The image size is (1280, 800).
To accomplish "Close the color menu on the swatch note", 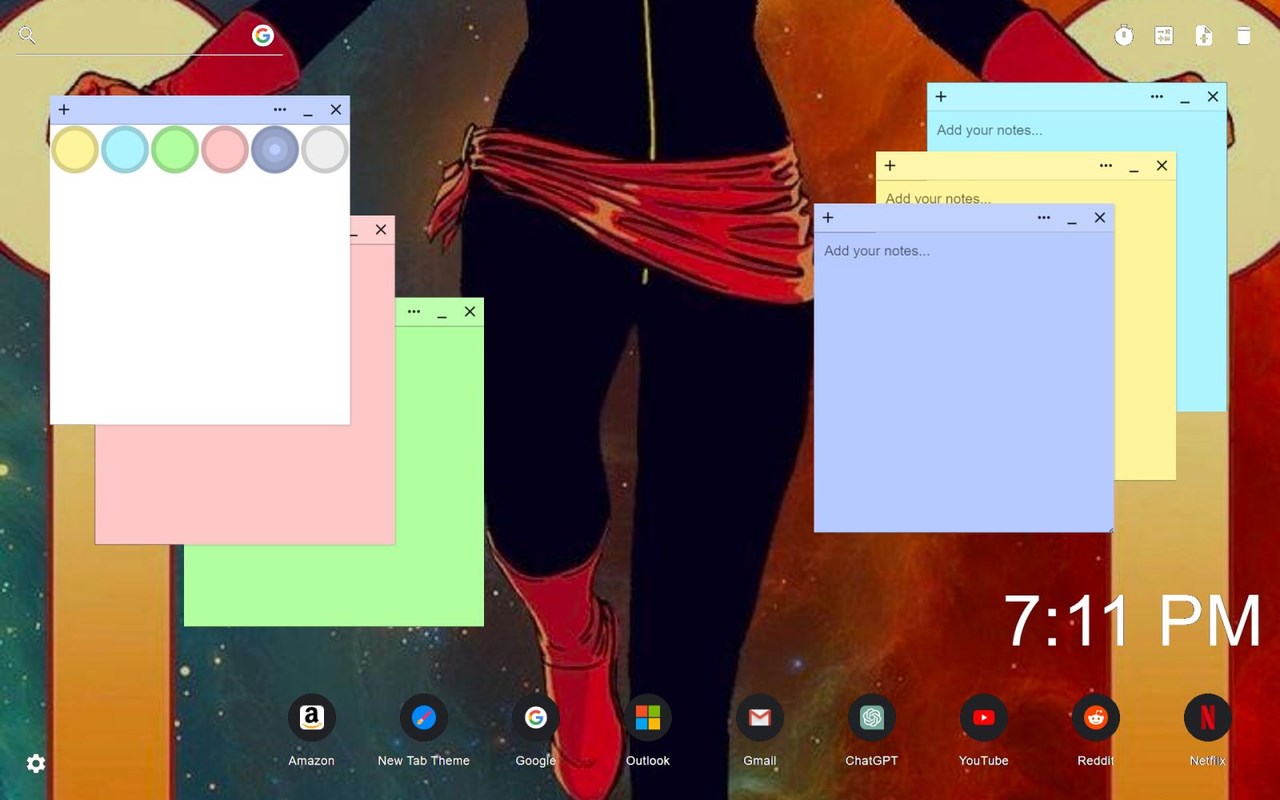I will coord(280,110).
